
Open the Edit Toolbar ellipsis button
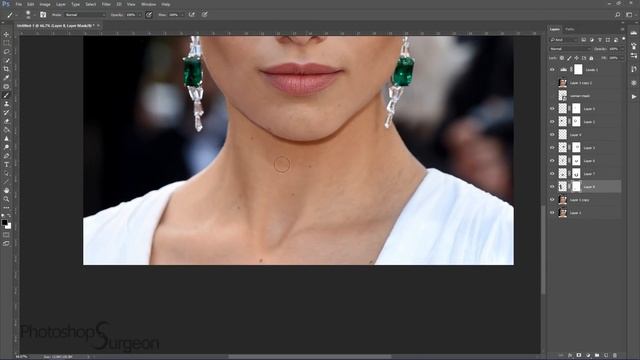[6, 207]
